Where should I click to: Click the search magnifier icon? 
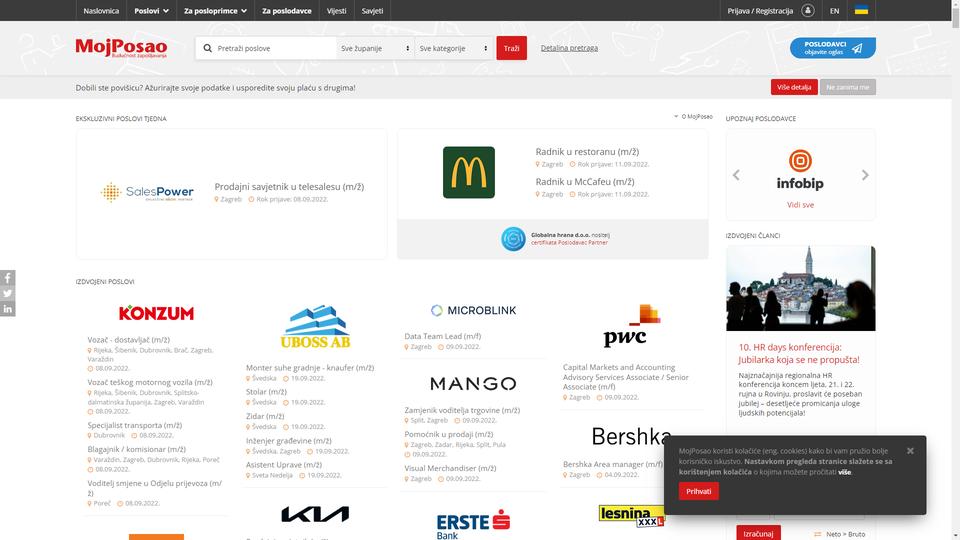pyautogui.click(x=208, y=48)
